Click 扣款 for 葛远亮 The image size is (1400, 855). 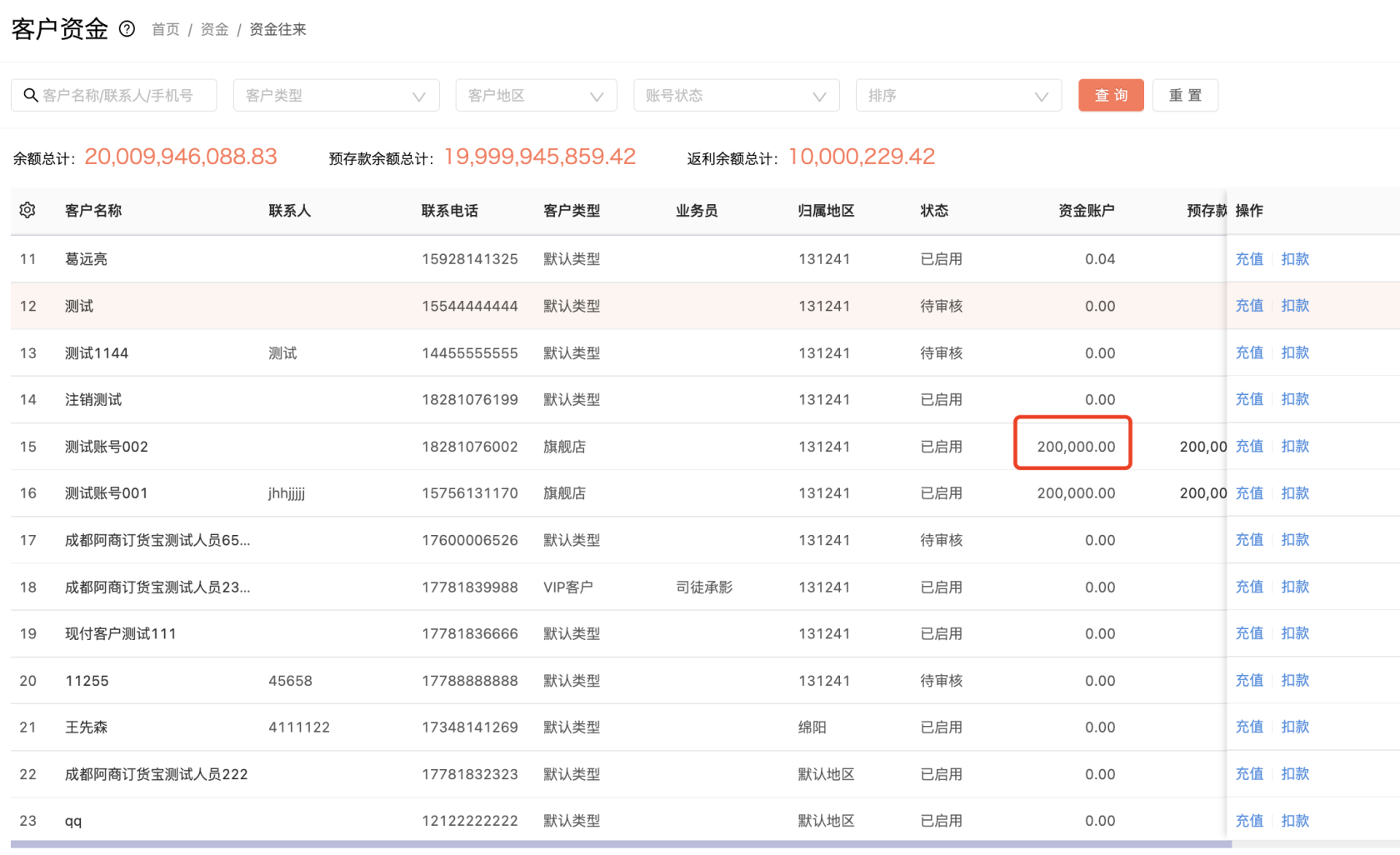coord(1295,258)
